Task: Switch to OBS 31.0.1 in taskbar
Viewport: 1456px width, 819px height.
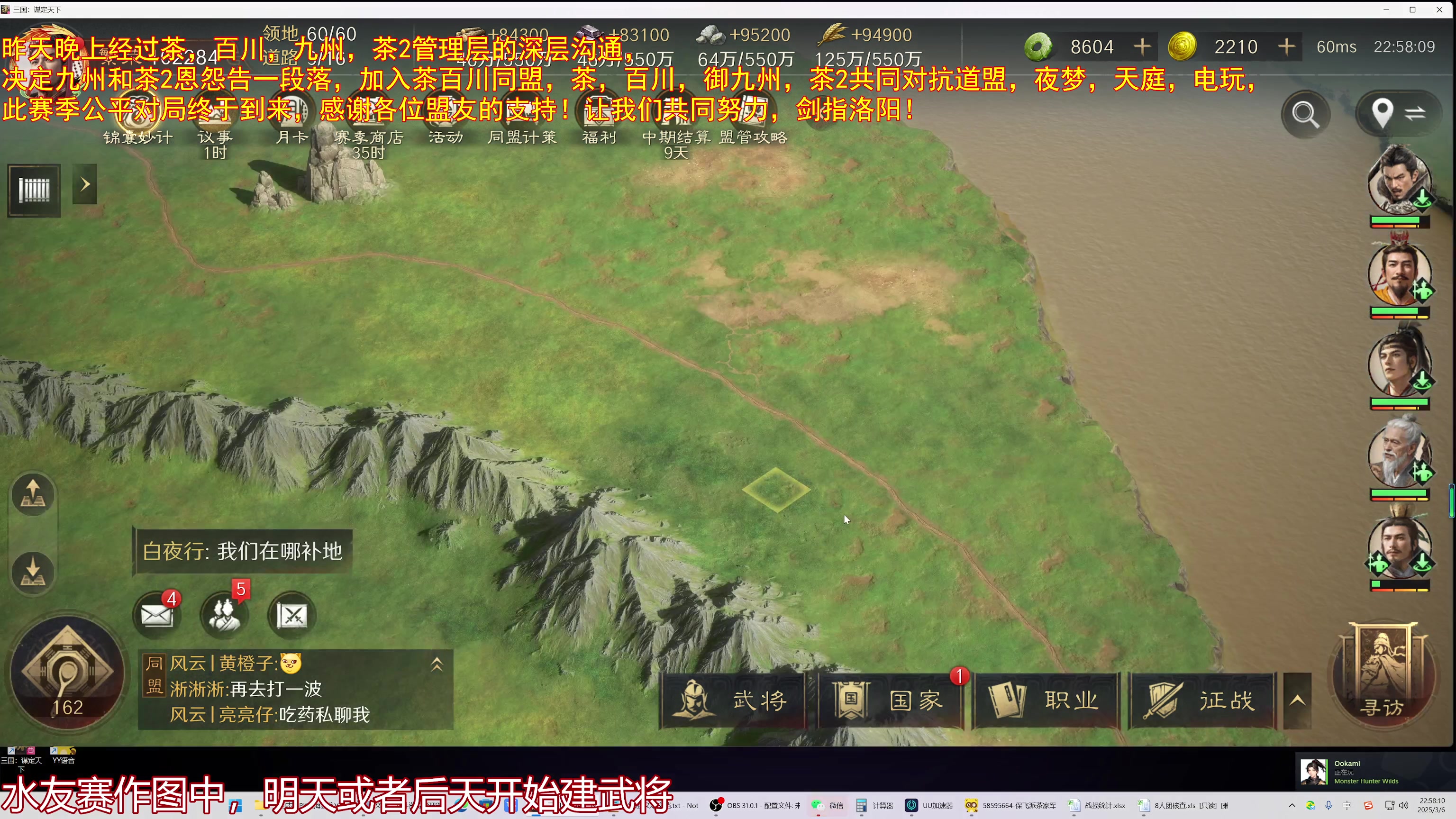Action: click(755, 805)
